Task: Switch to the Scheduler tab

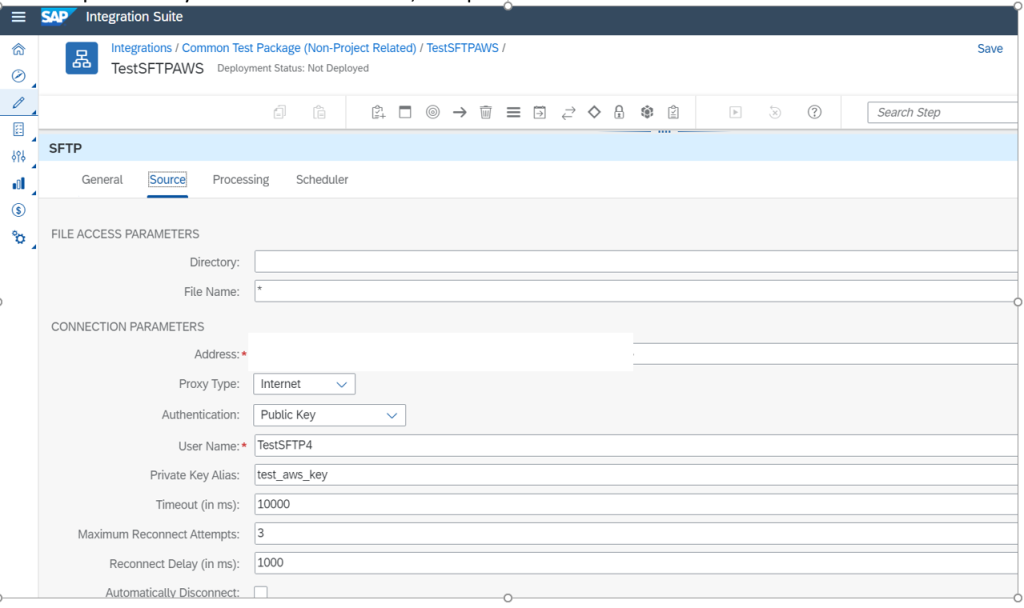Action: pos(322,180)
